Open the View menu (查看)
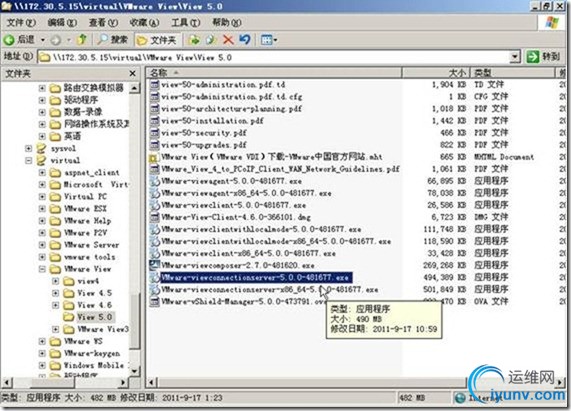 click(103, 23)
